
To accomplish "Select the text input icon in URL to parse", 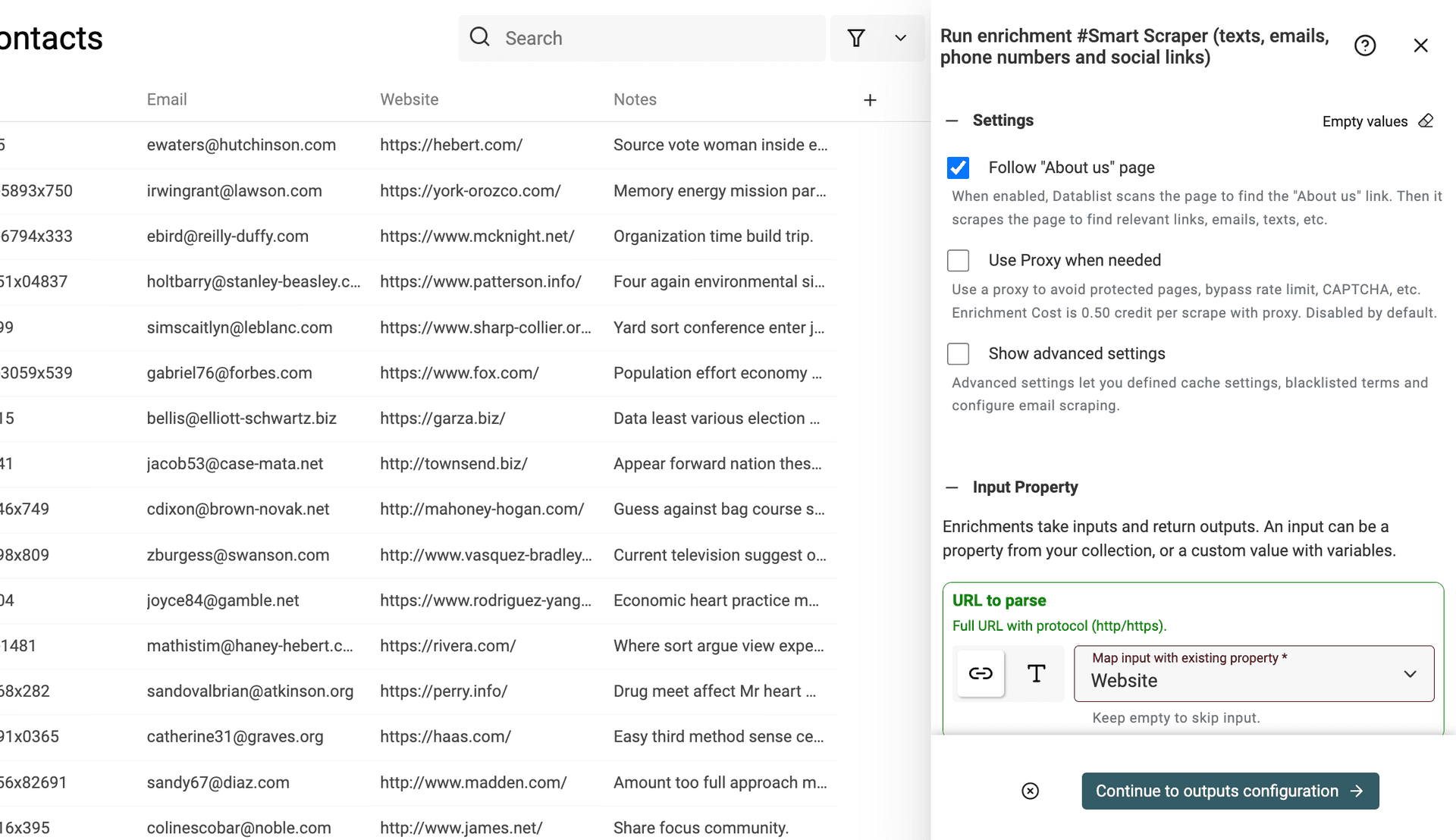I will [1036, 673].
